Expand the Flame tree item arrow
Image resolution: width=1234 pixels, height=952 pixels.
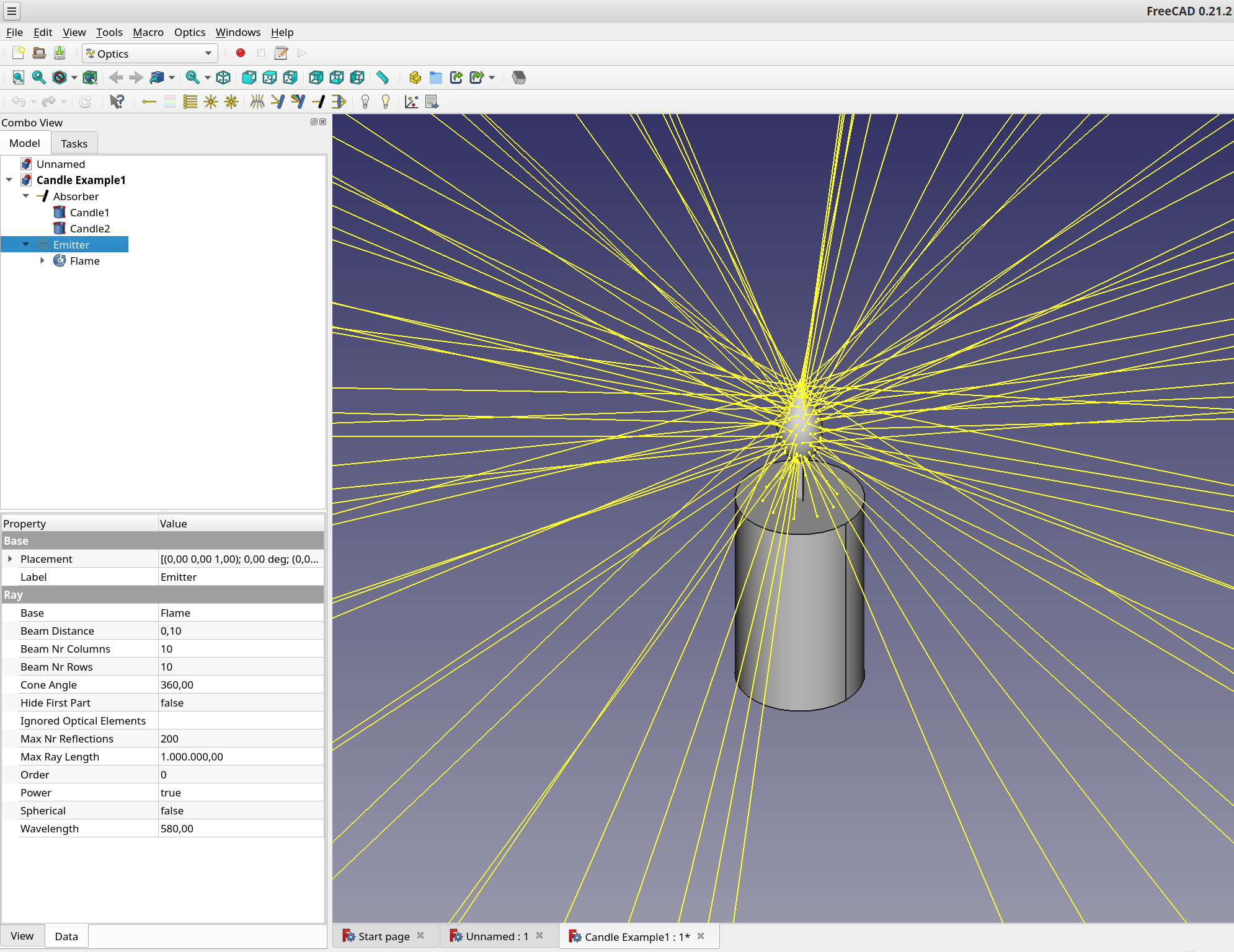click(42, 261)
